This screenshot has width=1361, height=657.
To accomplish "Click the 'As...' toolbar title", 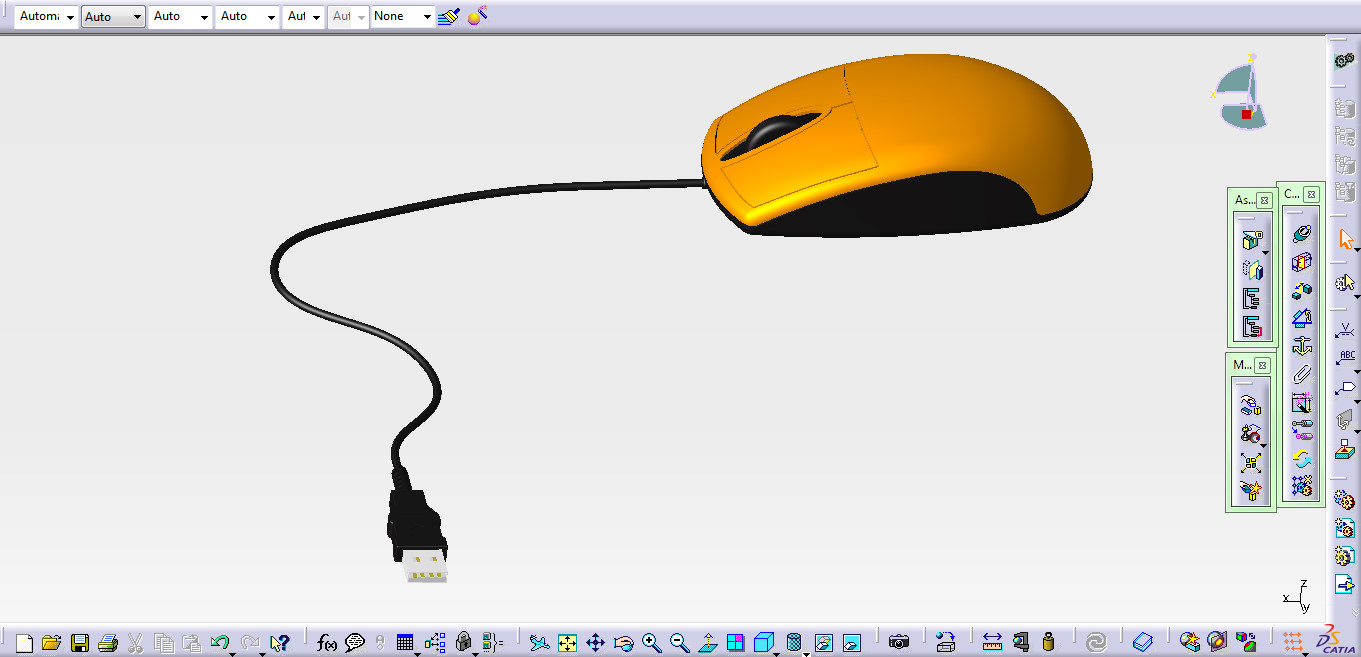I will pyautogui.click(x=1244, y=200).
